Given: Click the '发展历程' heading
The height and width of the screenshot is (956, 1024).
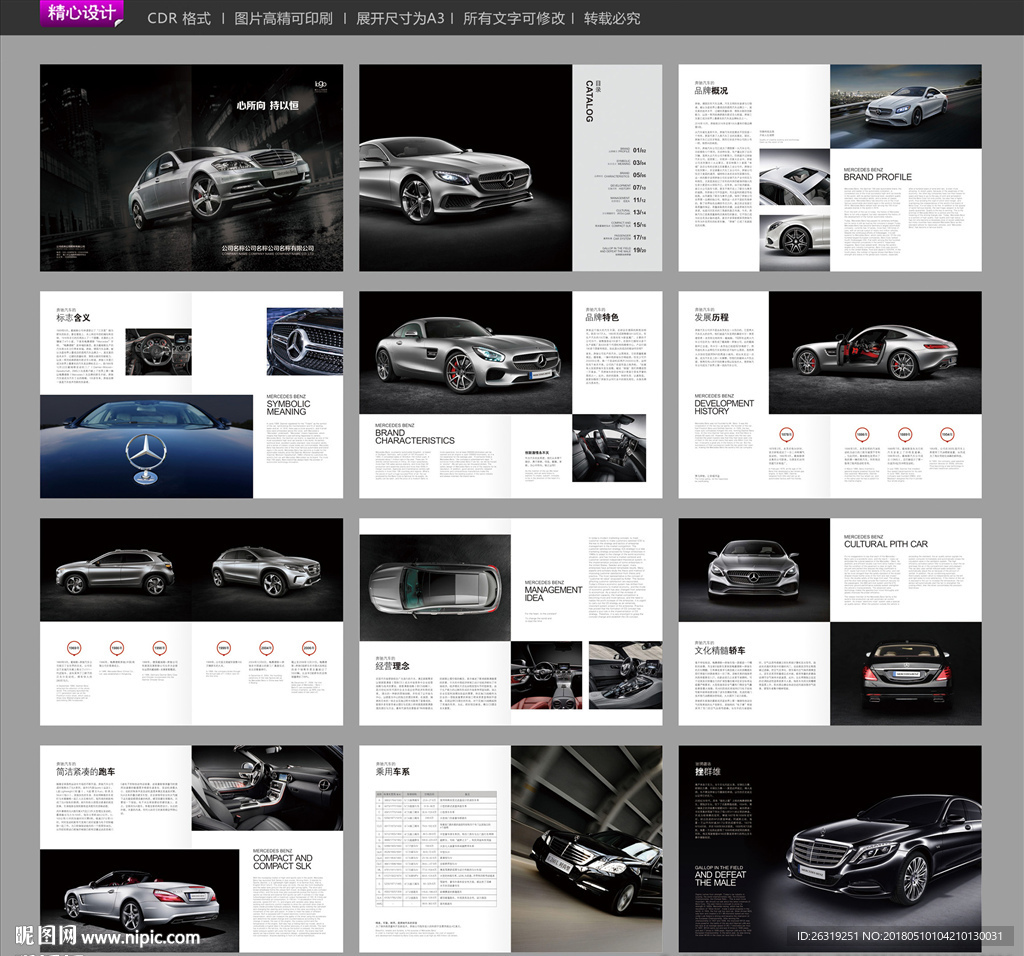Looking at the screenshot, I should [x=711, y=317].
